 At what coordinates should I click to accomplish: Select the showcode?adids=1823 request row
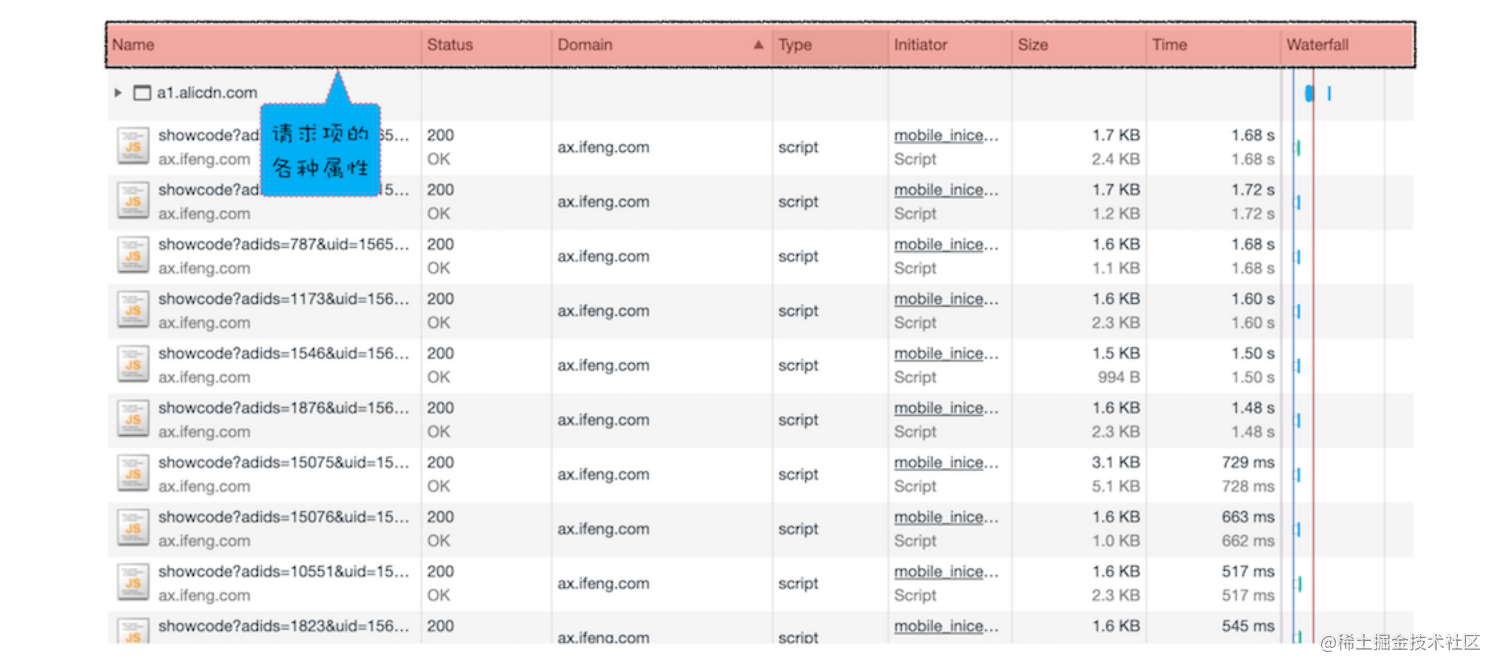coord(284,627)
